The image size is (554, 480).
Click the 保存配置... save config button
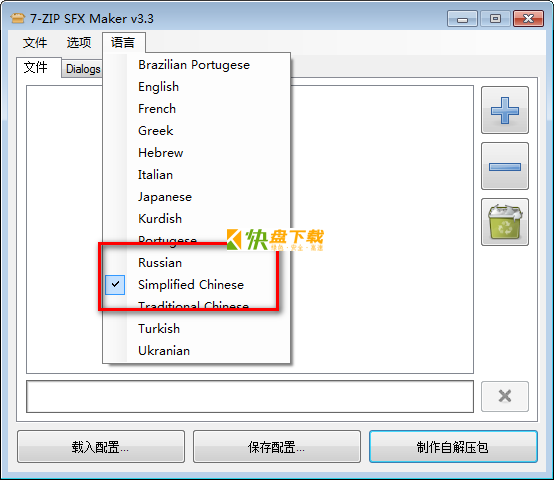point(277,446)
